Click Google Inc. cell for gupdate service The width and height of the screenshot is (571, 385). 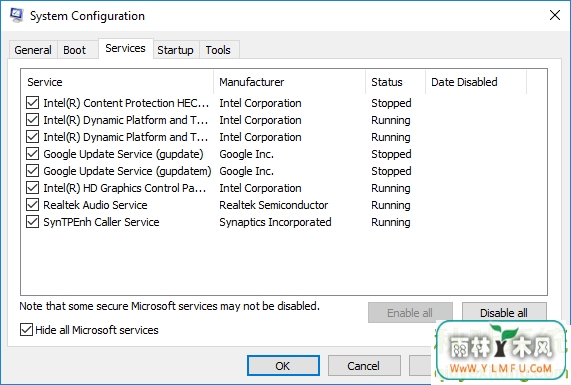(x=247, y=154)
